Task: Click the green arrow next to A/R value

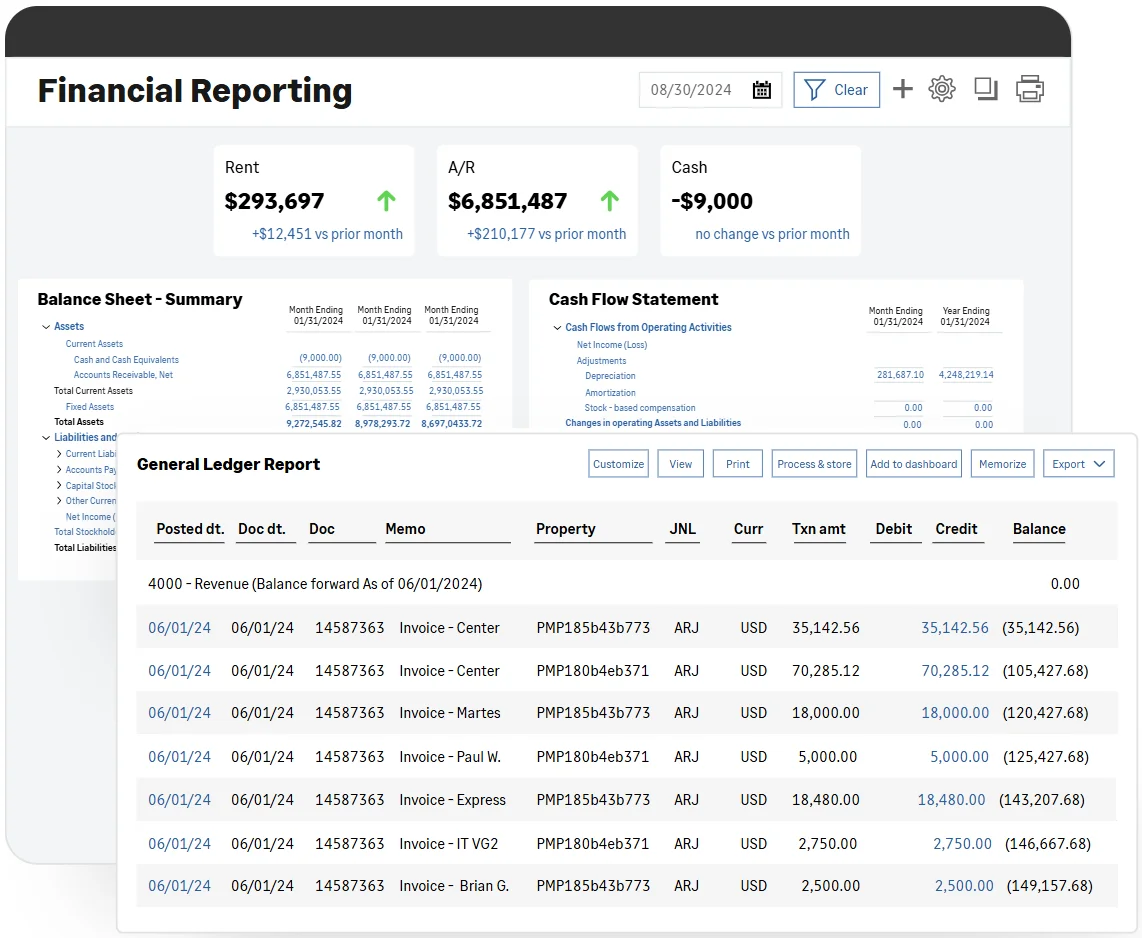Action: point(609,200)
